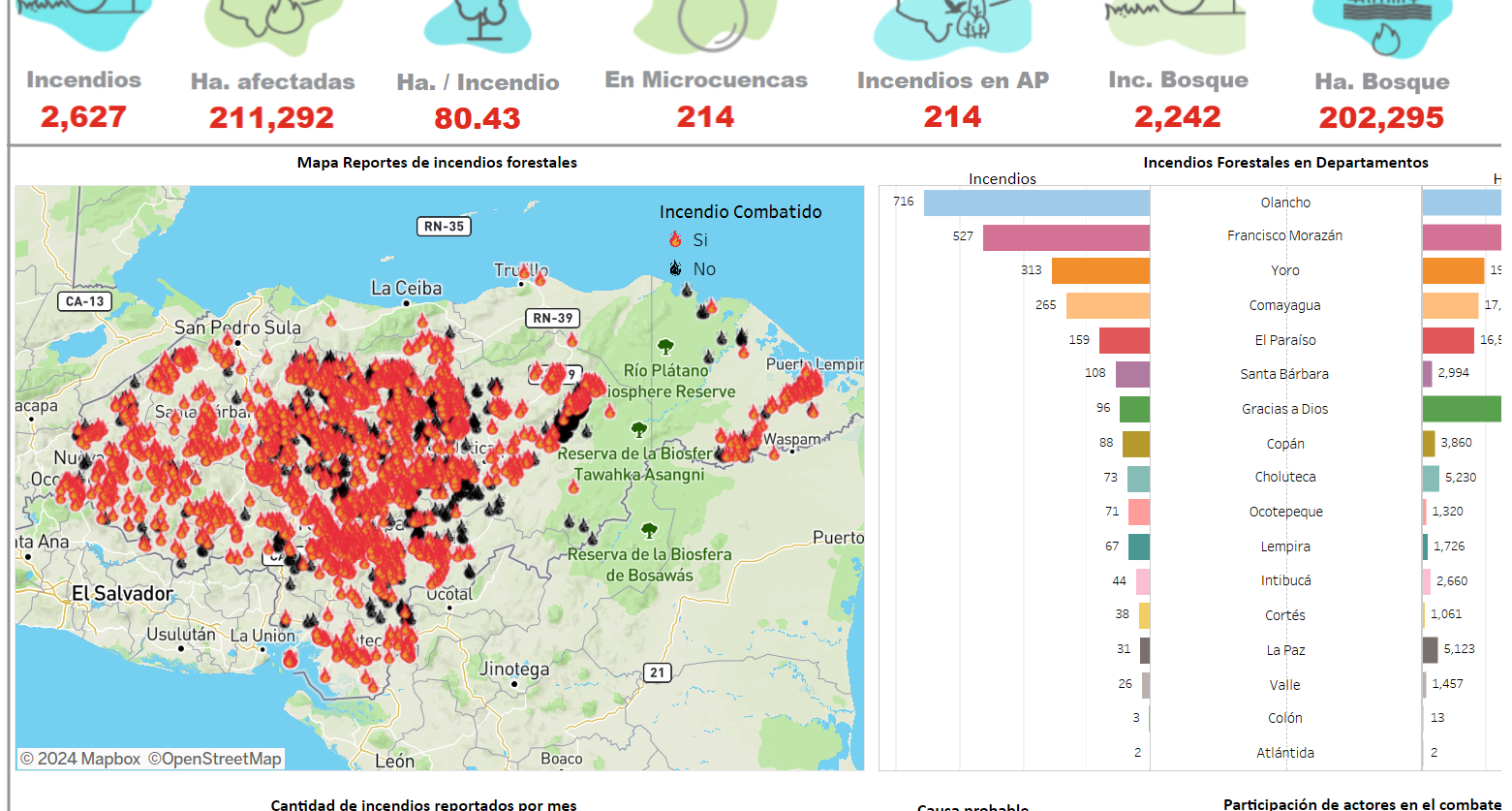The width and height of the screenshot is (1512, 811).
Task: Click the fire marker next to Trujillo
Action: (x=540, y=278)
